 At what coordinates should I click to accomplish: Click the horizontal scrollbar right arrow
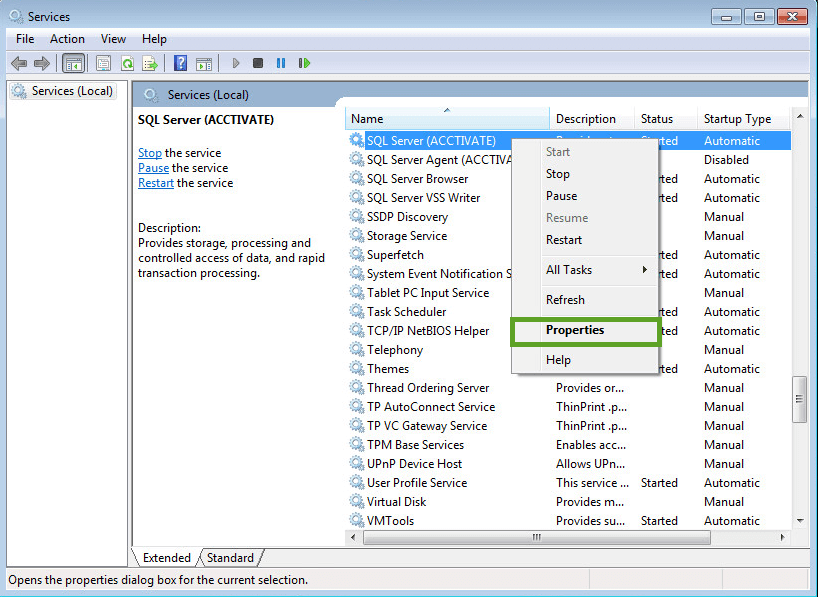click(783, 537)
